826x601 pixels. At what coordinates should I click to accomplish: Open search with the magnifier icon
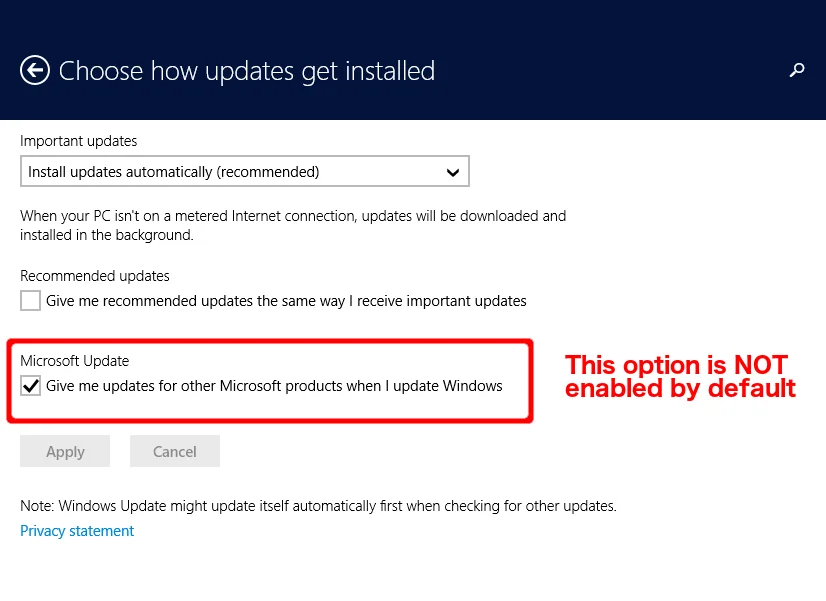tap(797, 70)
